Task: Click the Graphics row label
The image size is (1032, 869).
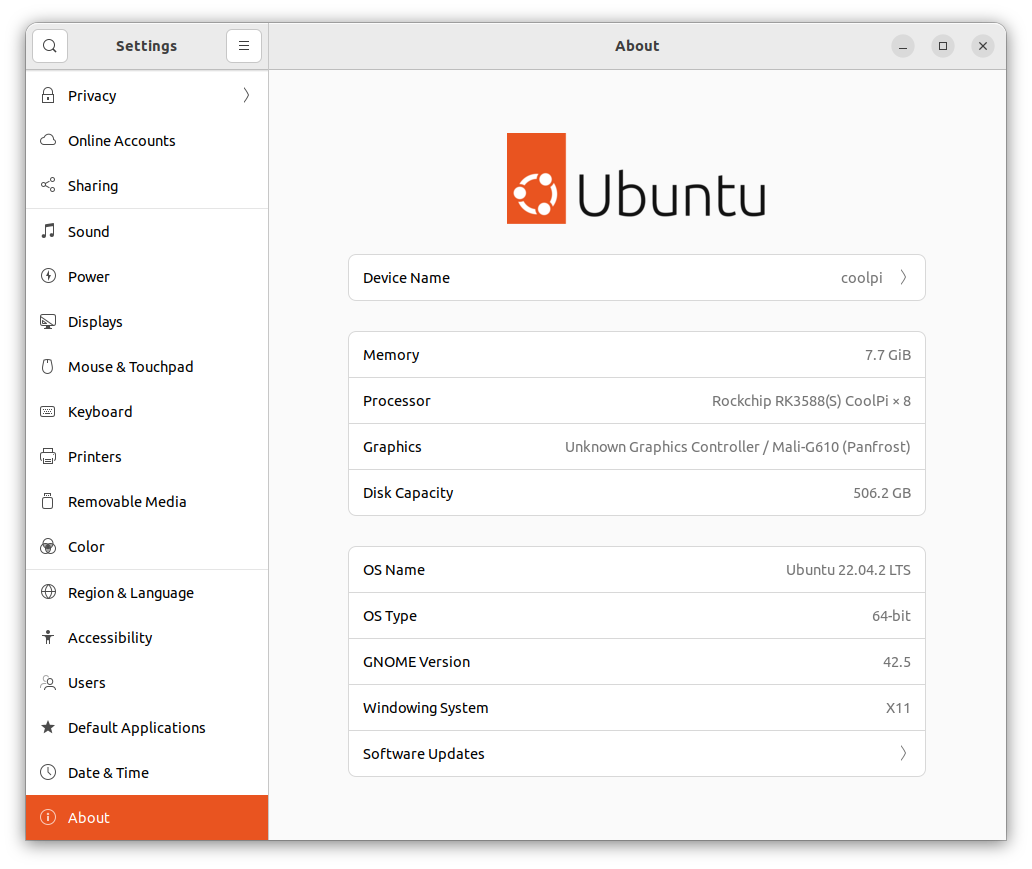Action: click(x=392, y=447)
